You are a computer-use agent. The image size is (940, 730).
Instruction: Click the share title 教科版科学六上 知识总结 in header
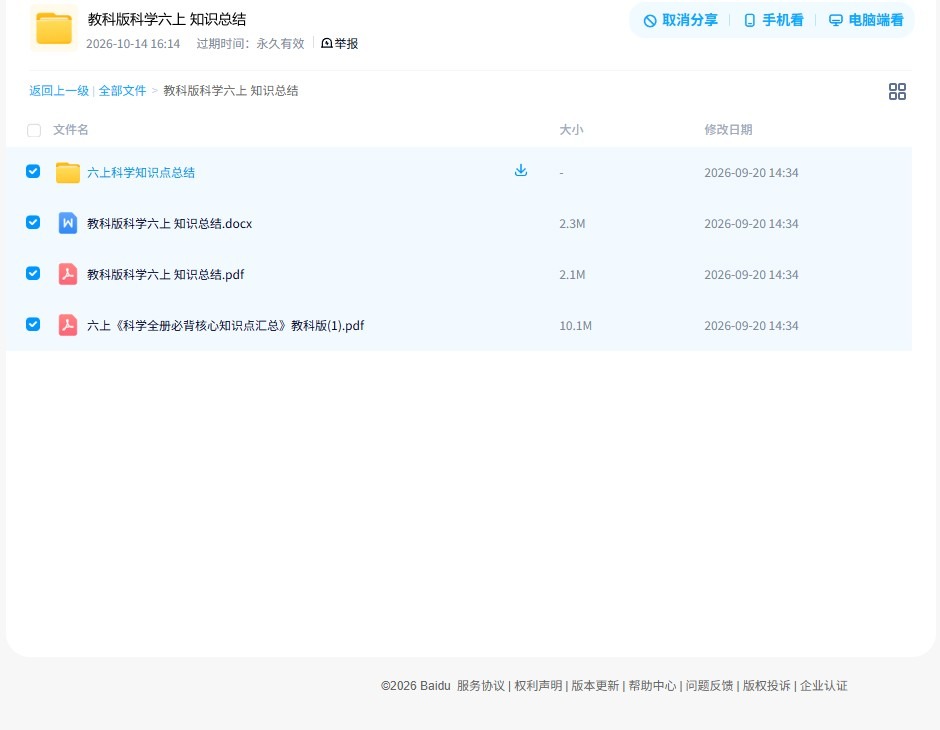167,19
